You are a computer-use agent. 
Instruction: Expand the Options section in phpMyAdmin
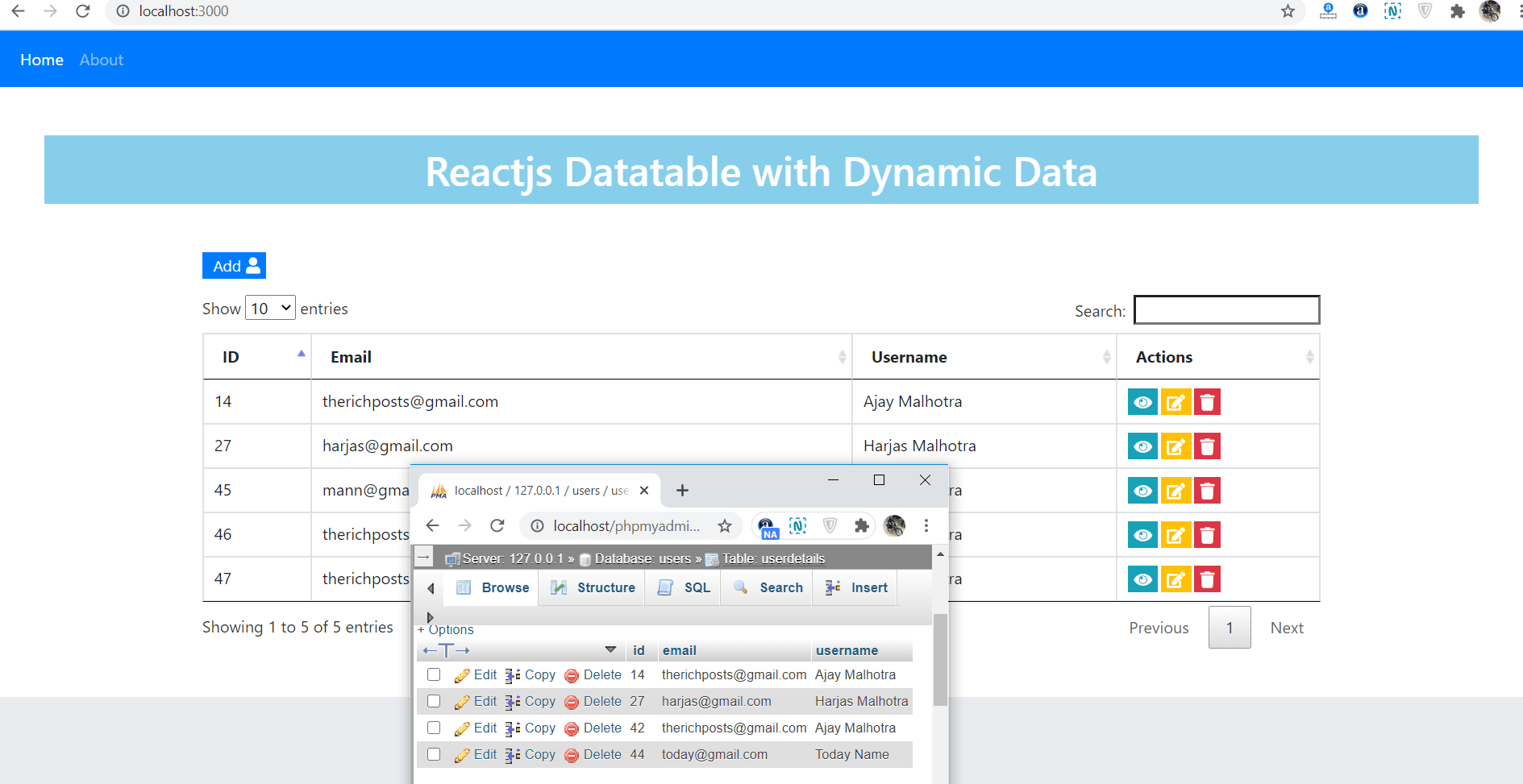[x=444, y=629]
